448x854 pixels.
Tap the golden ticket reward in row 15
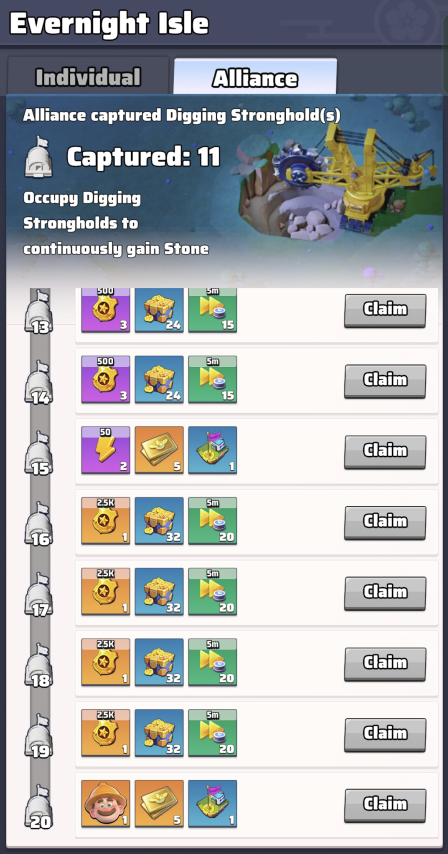(x=159, y=450)
